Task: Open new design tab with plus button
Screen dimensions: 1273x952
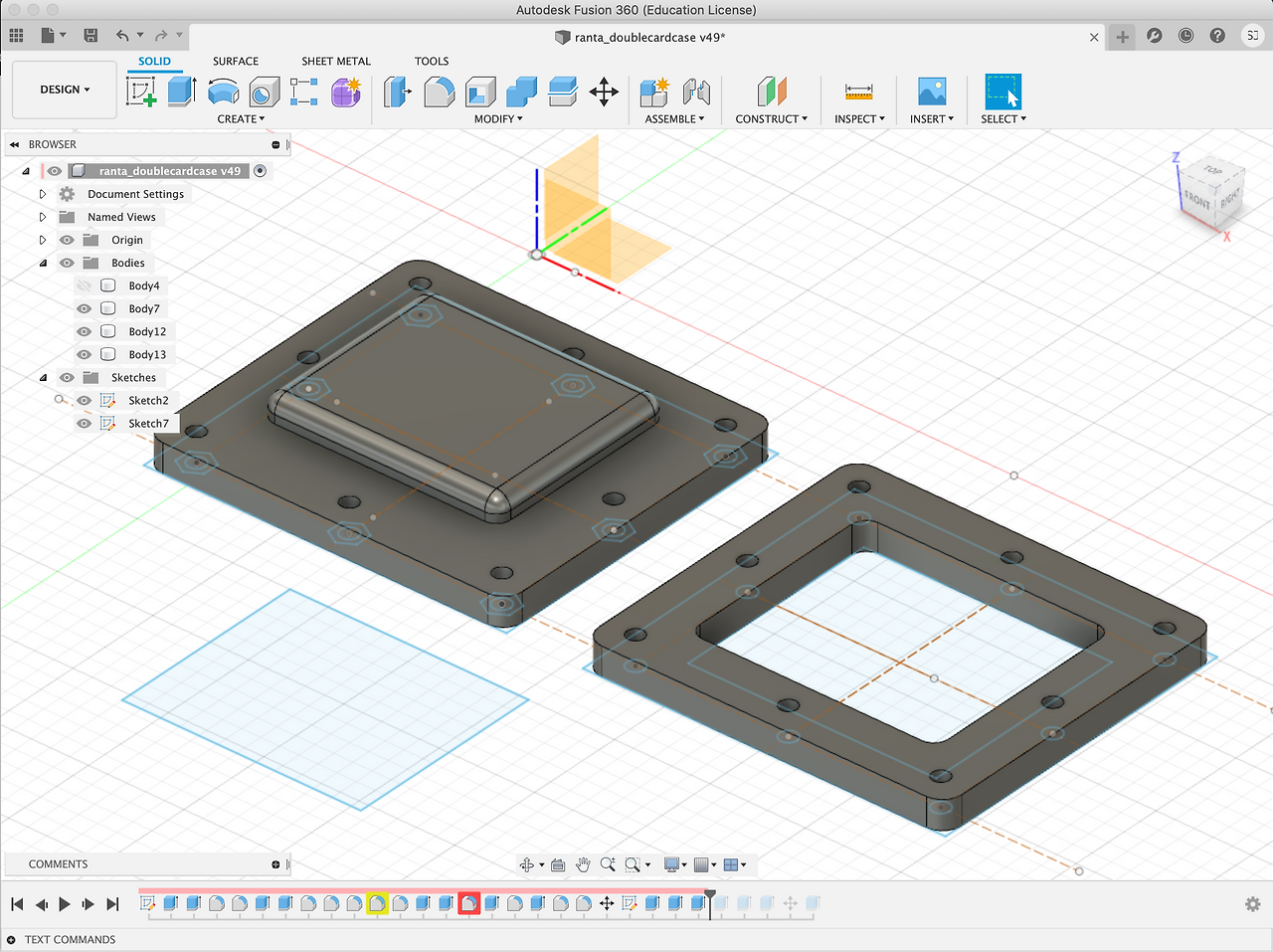Action: click(x=1123, y=37)
